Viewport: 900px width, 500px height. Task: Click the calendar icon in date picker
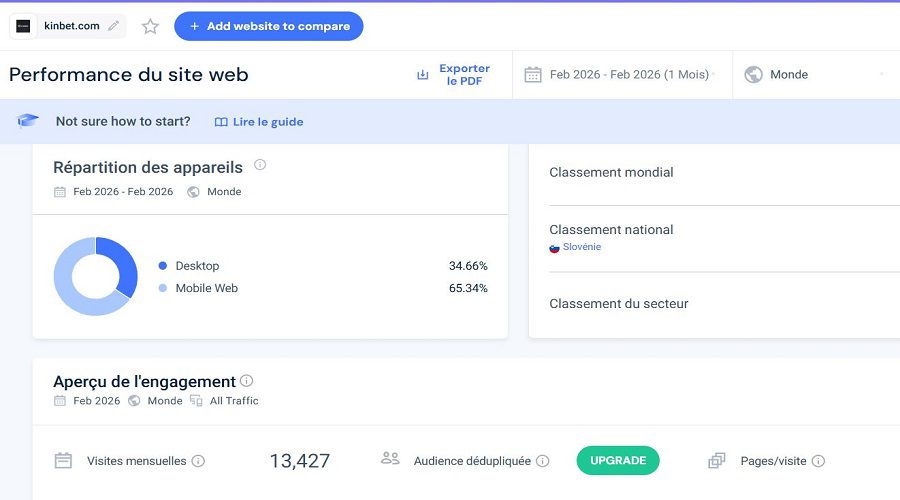click(x=533, y=75)
